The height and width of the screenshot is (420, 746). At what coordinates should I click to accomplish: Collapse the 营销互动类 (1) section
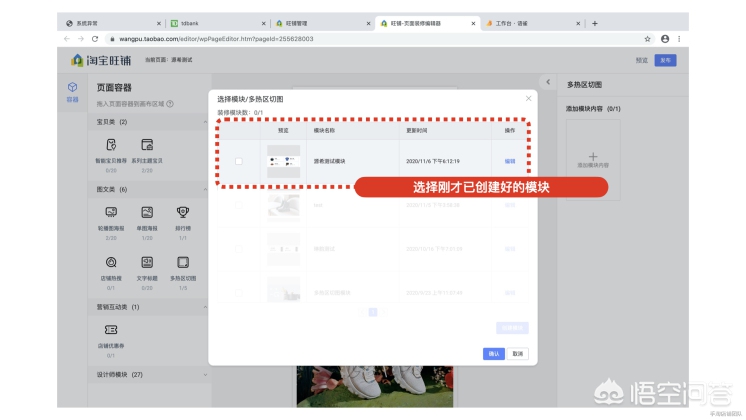(x=205, y=307)
